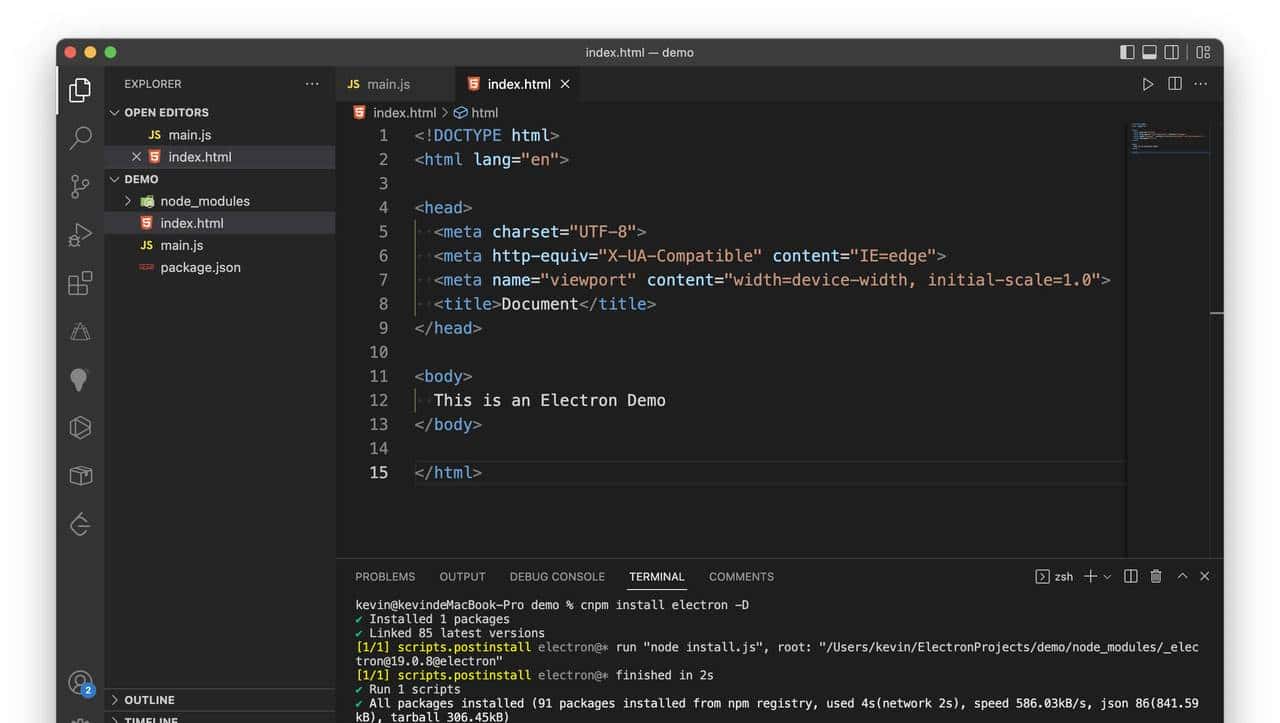Toggle the bottom panel layout button
The image size is (1280, 723).
tap(1149, 52)
